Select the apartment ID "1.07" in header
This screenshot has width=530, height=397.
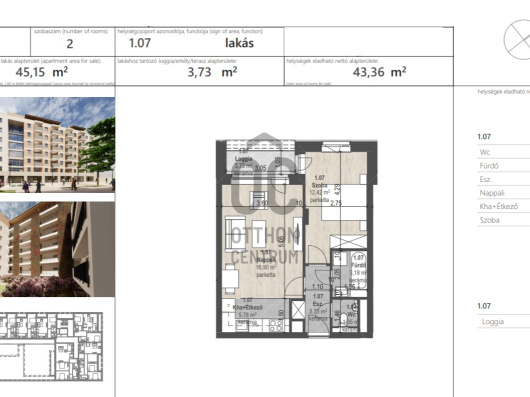click(x=140, y=43)
